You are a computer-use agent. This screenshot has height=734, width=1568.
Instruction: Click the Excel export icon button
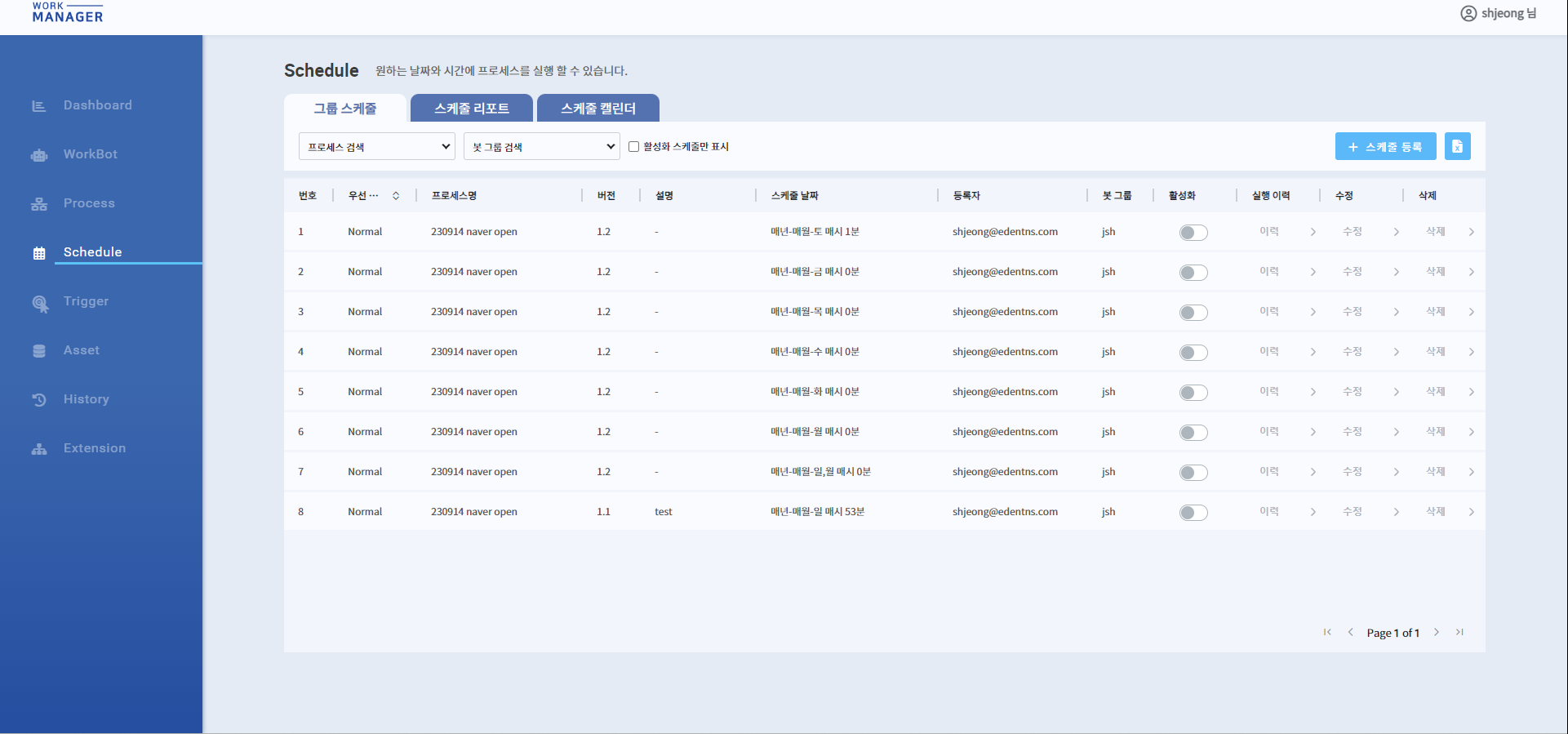tap(1457, 146)
